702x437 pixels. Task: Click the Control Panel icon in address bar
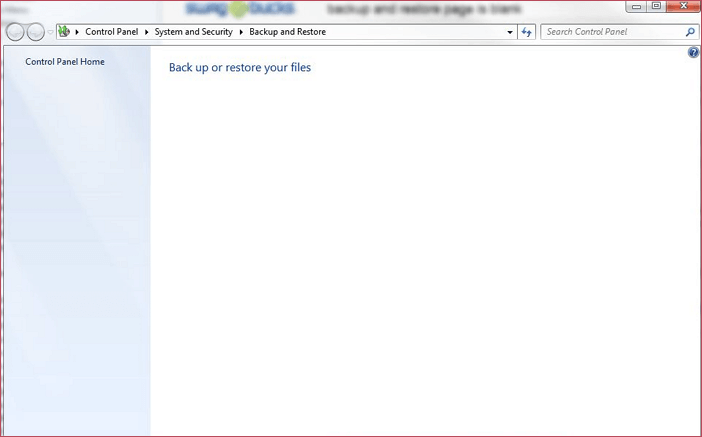[x=64, y=32]
